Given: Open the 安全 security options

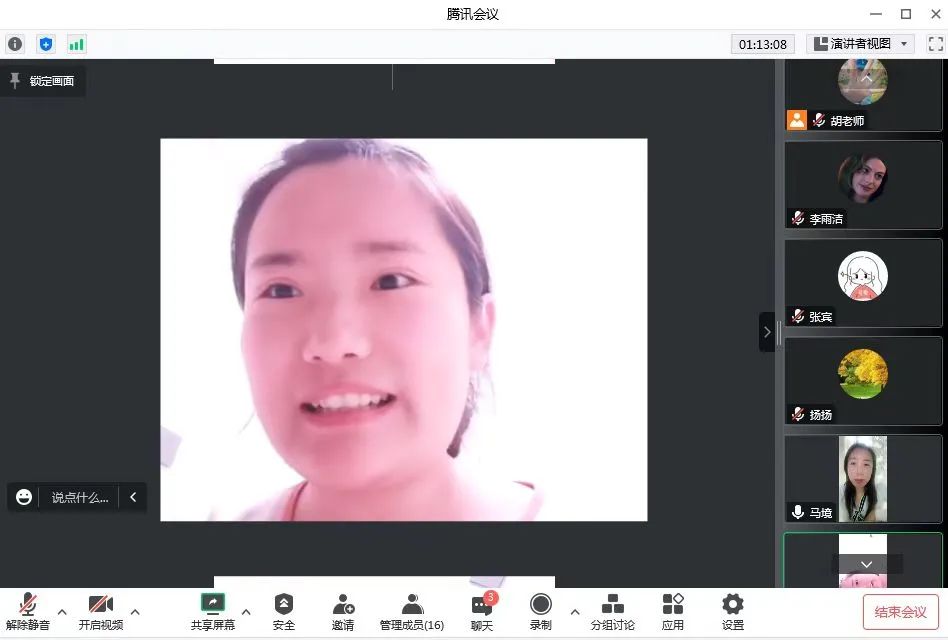Looking at the screenshot, I should coord(284,611).
